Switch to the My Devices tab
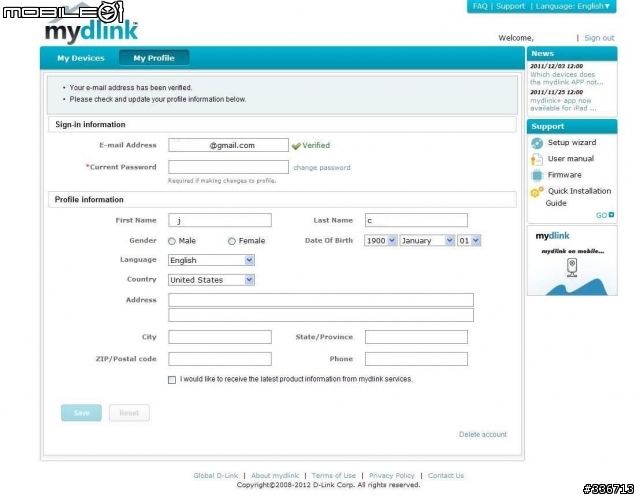This screenshot has width=640, height=497. [x=81, y=58]
